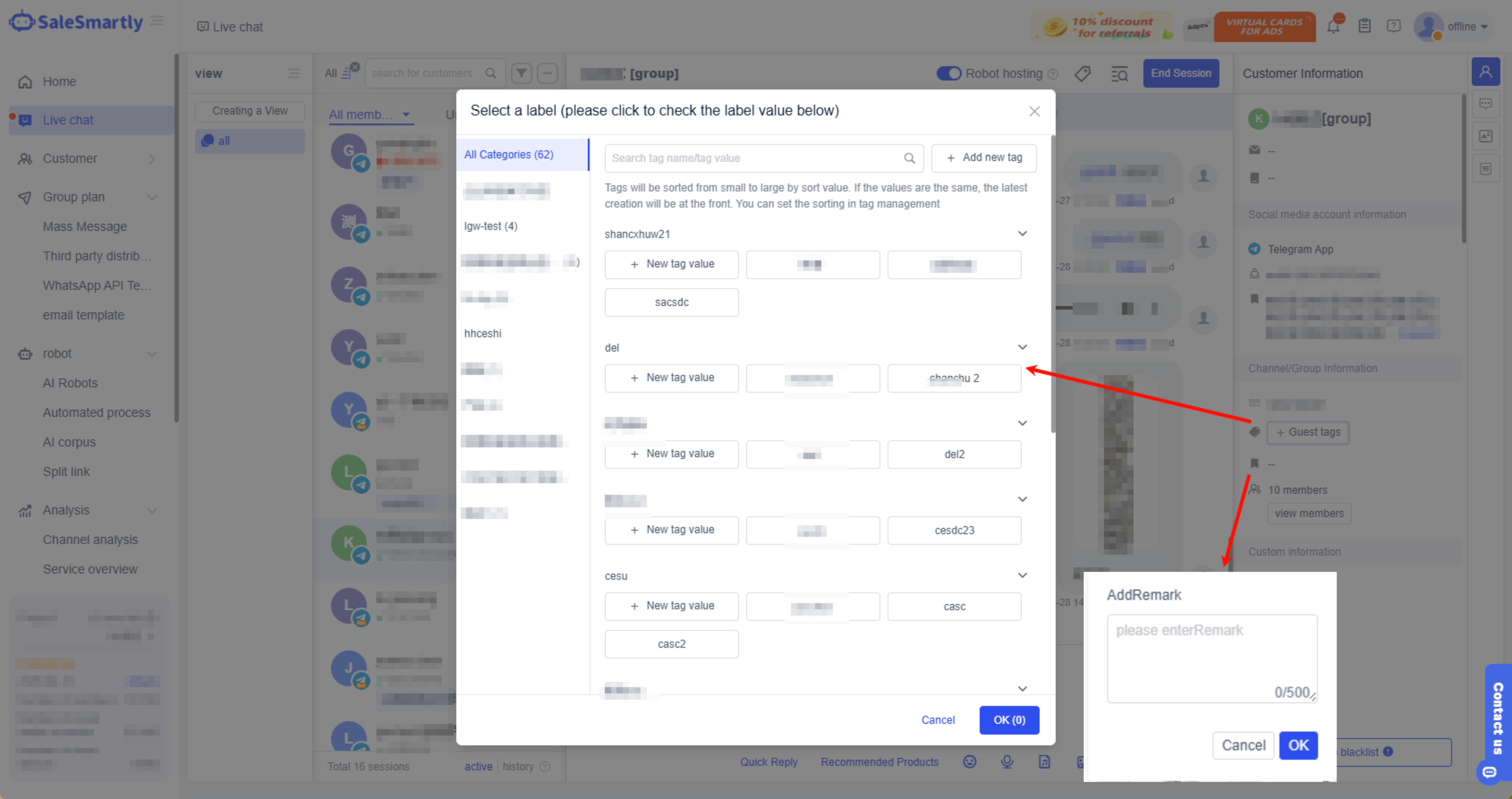Open the lgw-test (4) category
The width and height of the screenshot is (1512, 799).
click(491, 226)
